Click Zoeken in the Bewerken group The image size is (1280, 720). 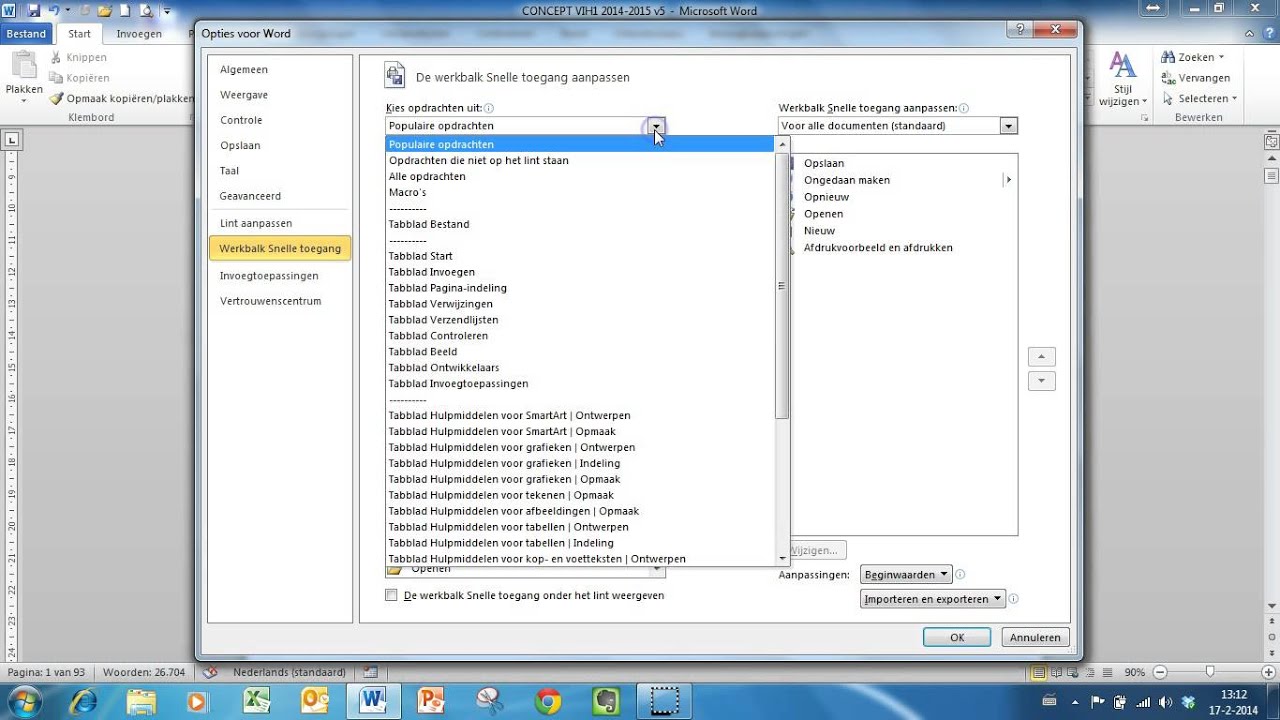(1192, 57)
